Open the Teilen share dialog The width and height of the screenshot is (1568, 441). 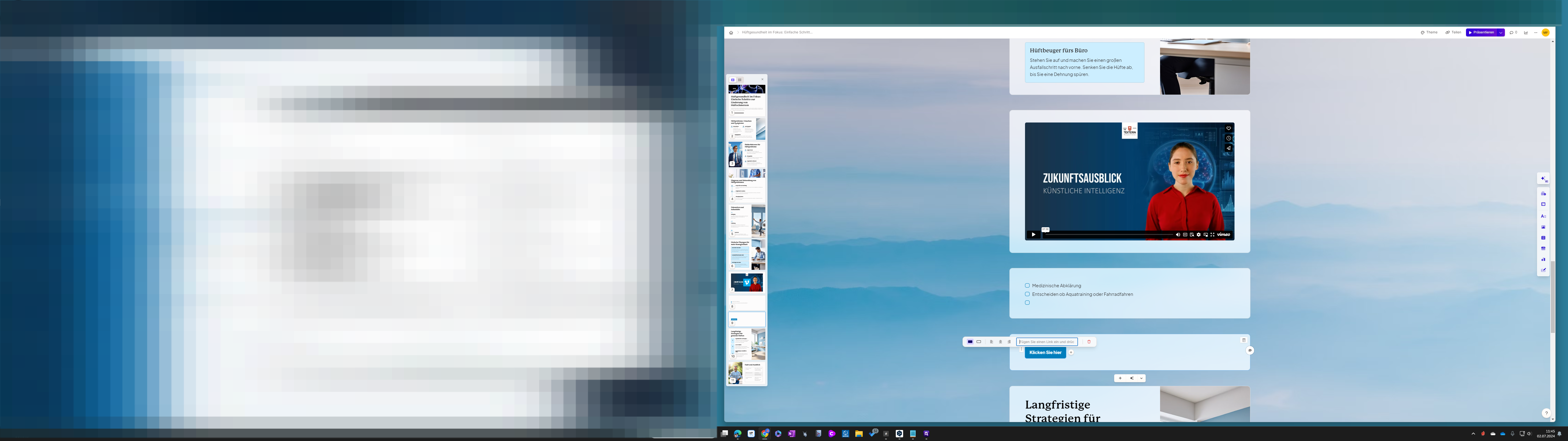pos(1453,32)
